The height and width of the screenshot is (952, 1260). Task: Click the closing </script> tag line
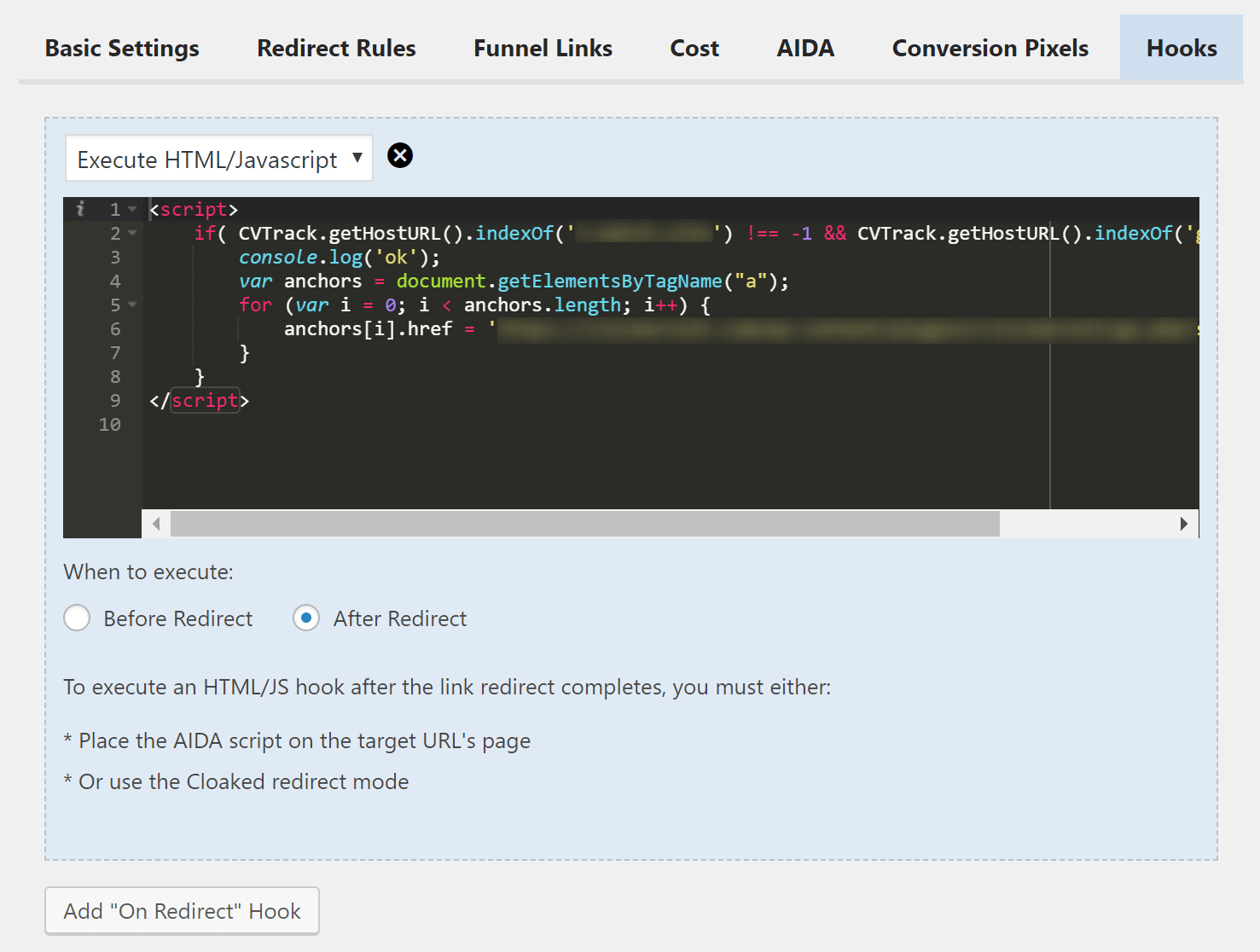199,400
